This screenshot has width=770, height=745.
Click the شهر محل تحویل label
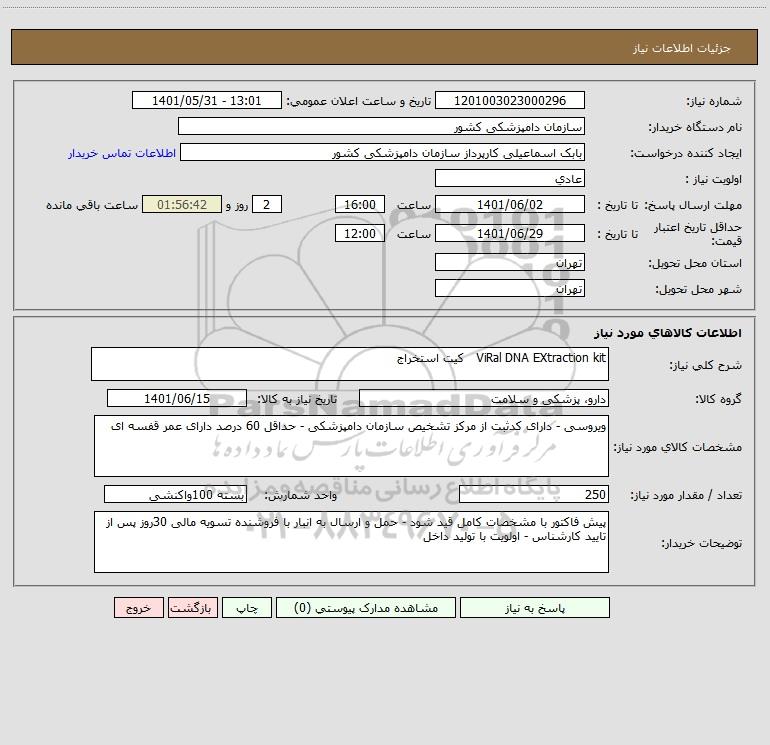point(698,289)
